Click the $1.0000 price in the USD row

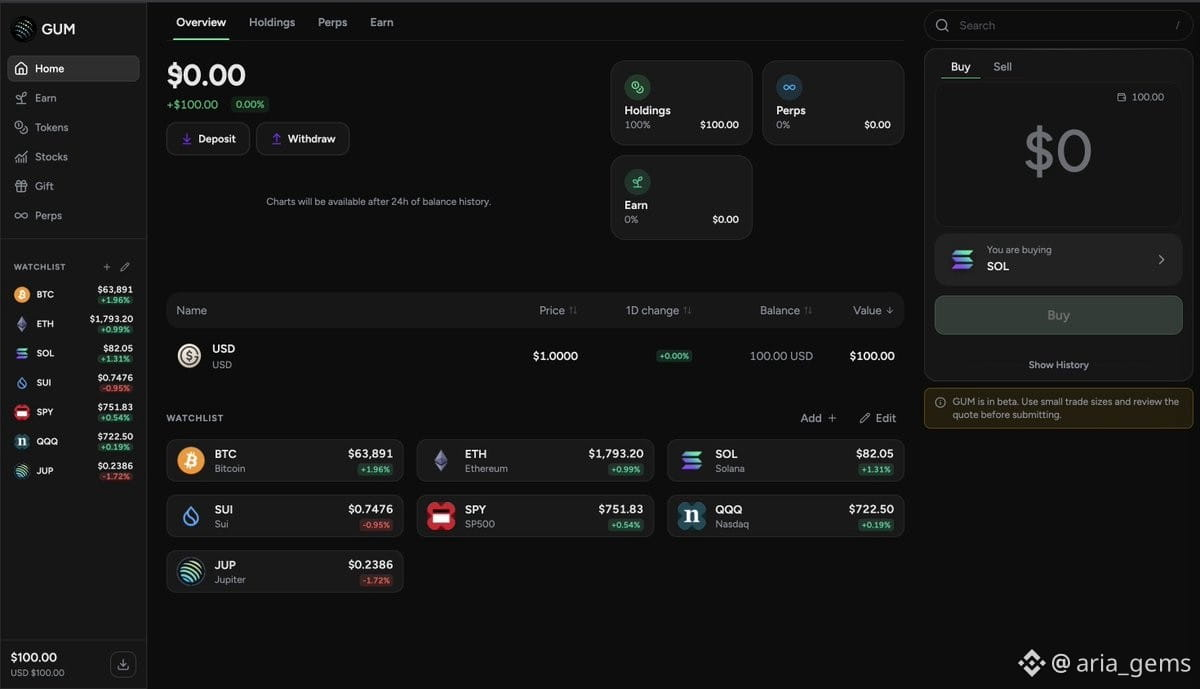click(x=555, y=356)
